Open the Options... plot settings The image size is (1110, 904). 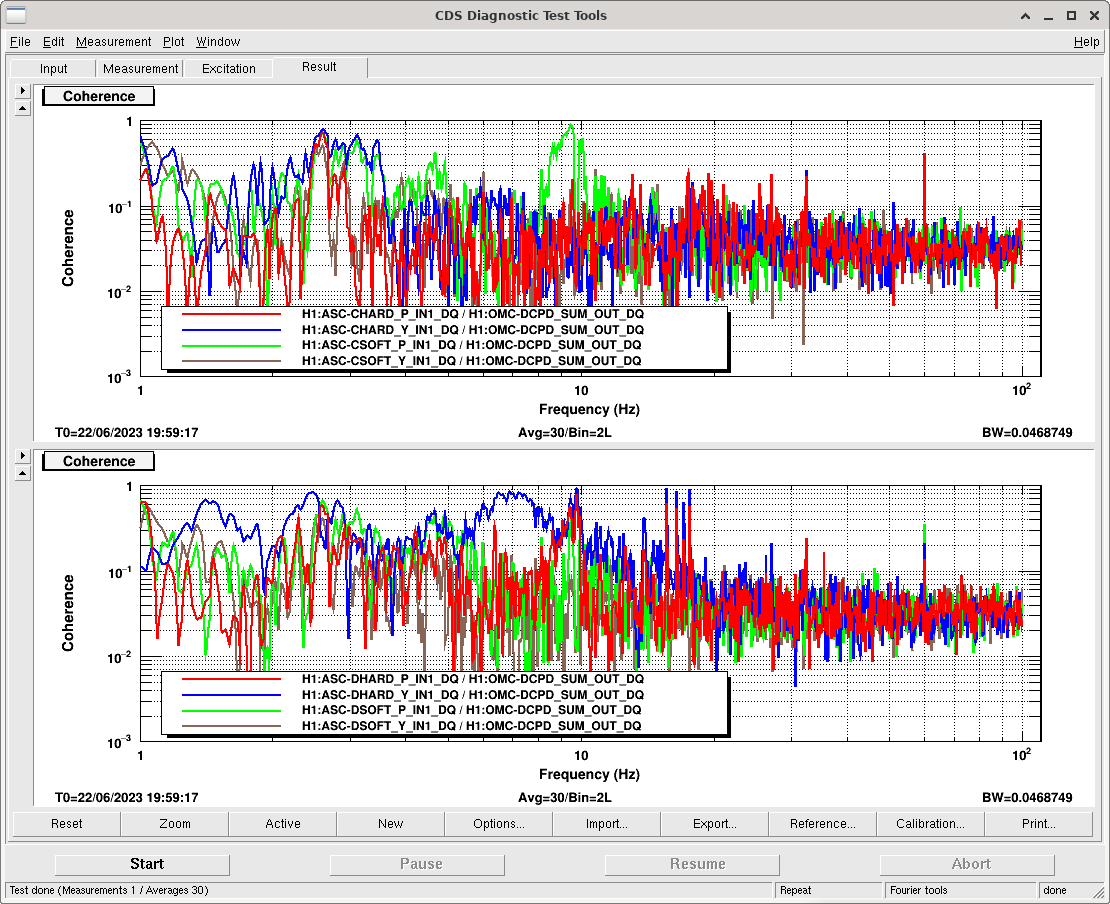498,824
